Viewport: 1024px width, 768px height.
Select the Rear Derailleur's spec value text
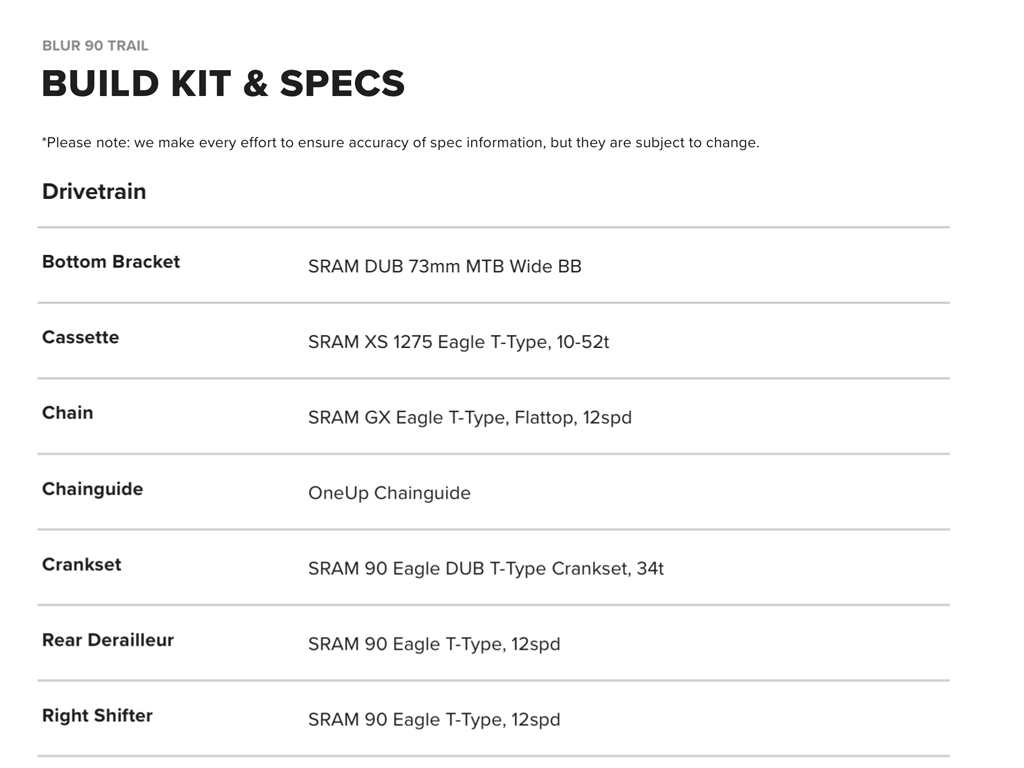434,644
